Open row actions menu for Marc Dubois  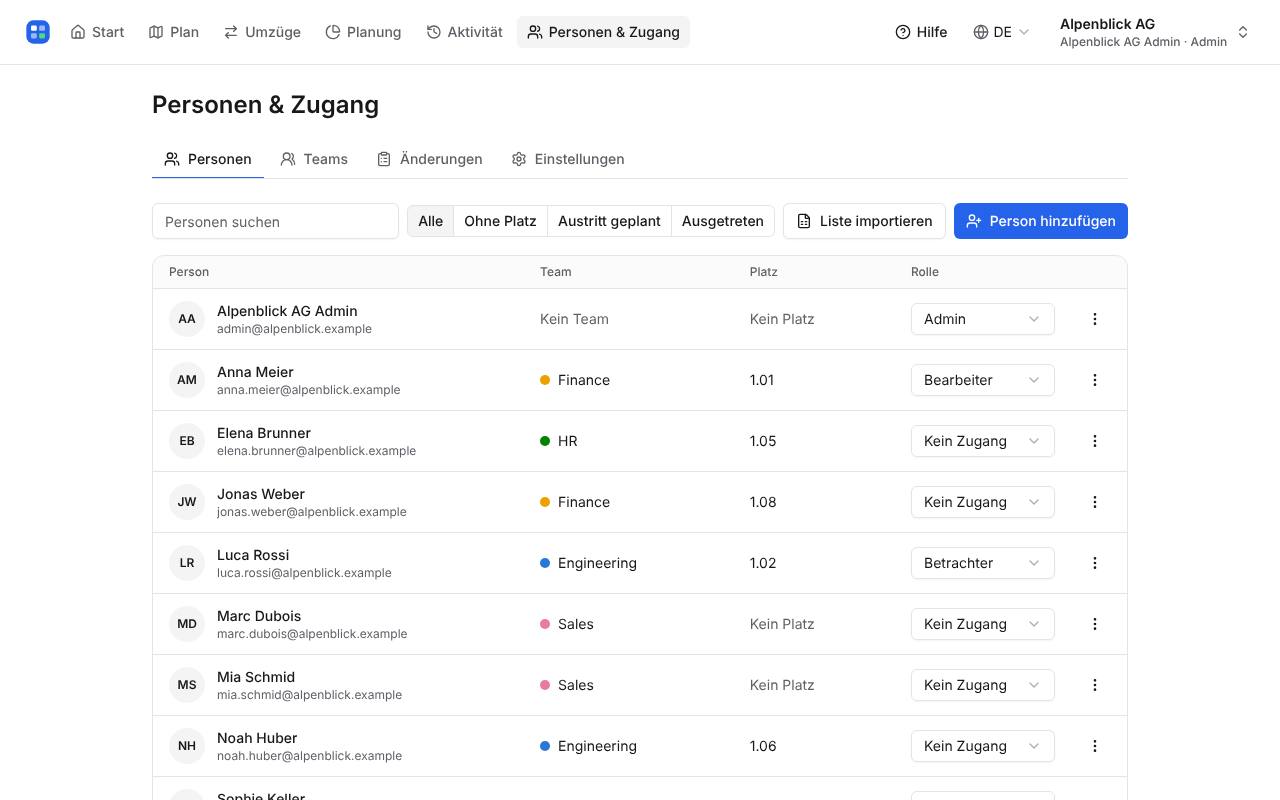(1095, 624)
